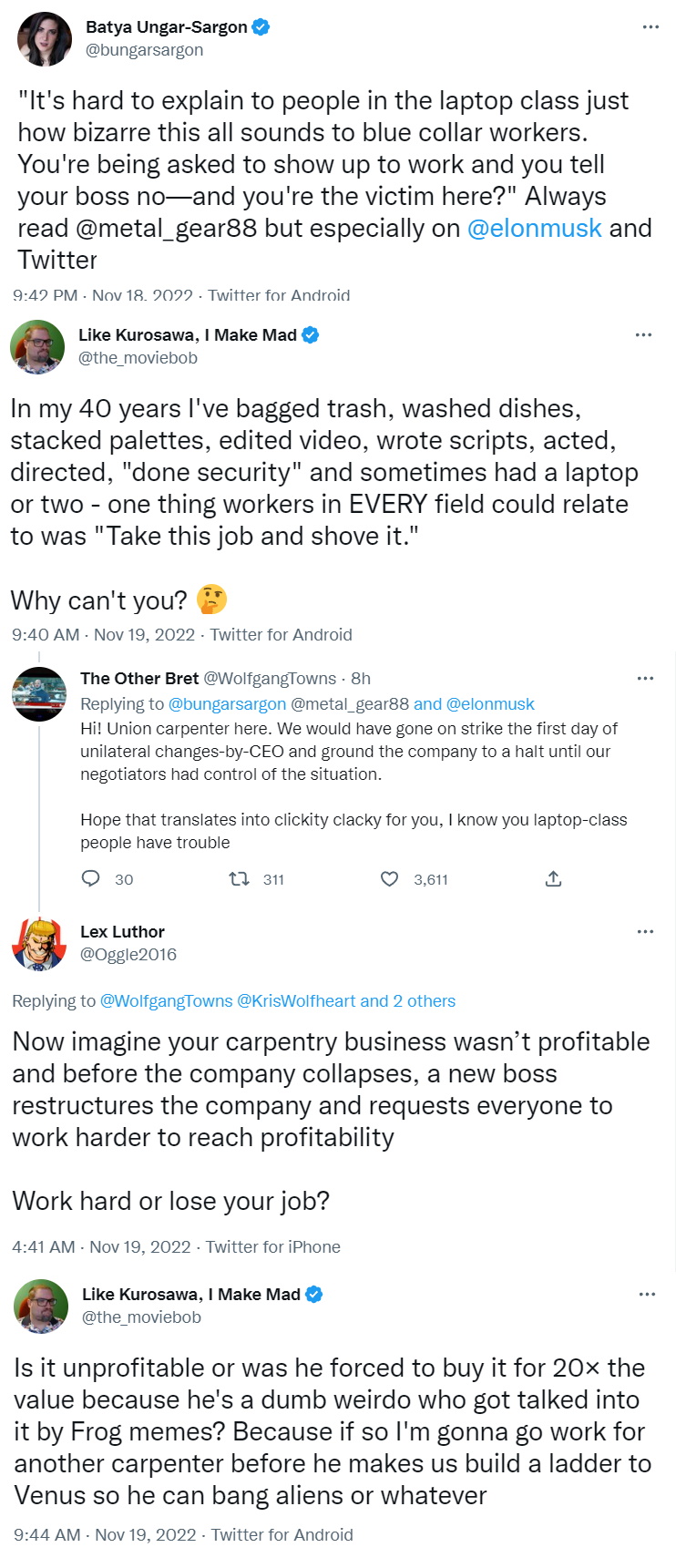Screen dimensions: 676x1568
Task: Click @KrisWolfheart mention in replying-to line
Action: pos(296,1001)
